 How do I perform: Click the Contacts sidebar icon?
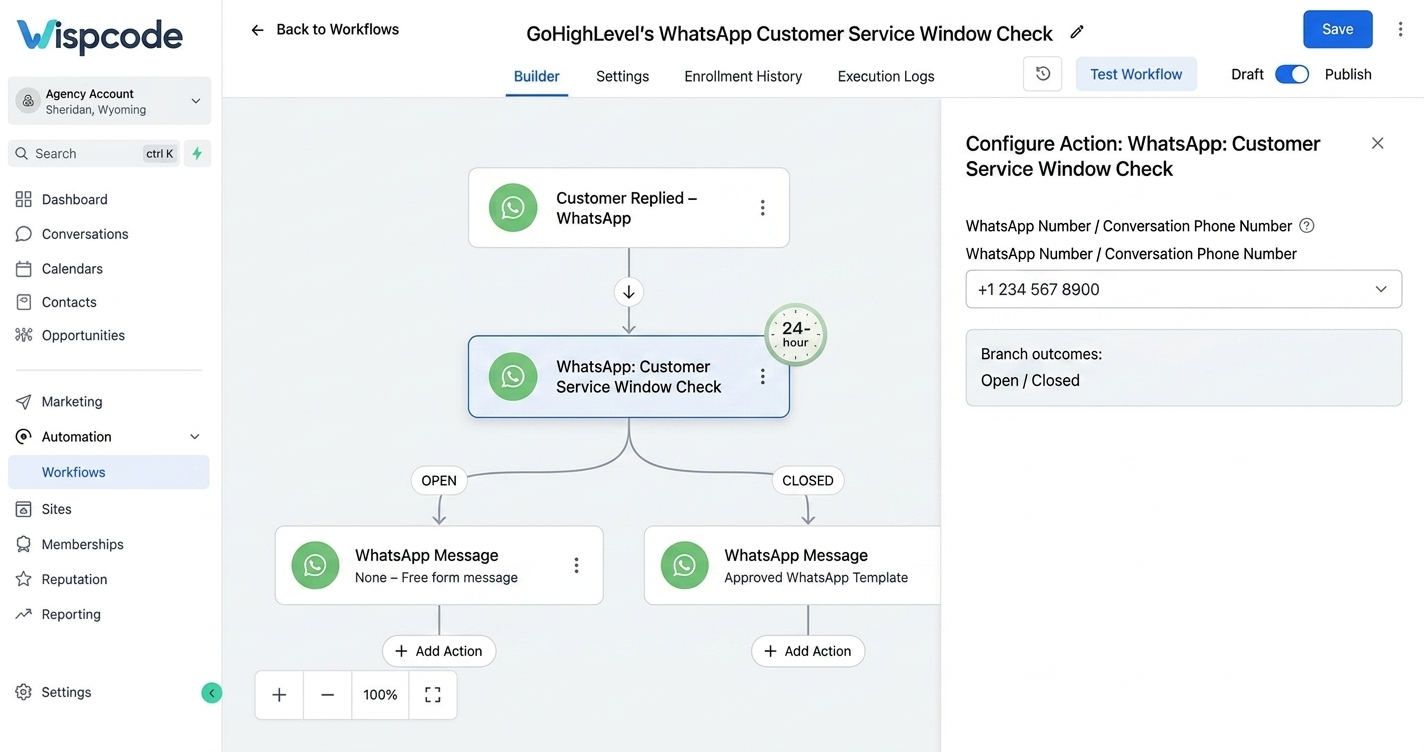24,302
